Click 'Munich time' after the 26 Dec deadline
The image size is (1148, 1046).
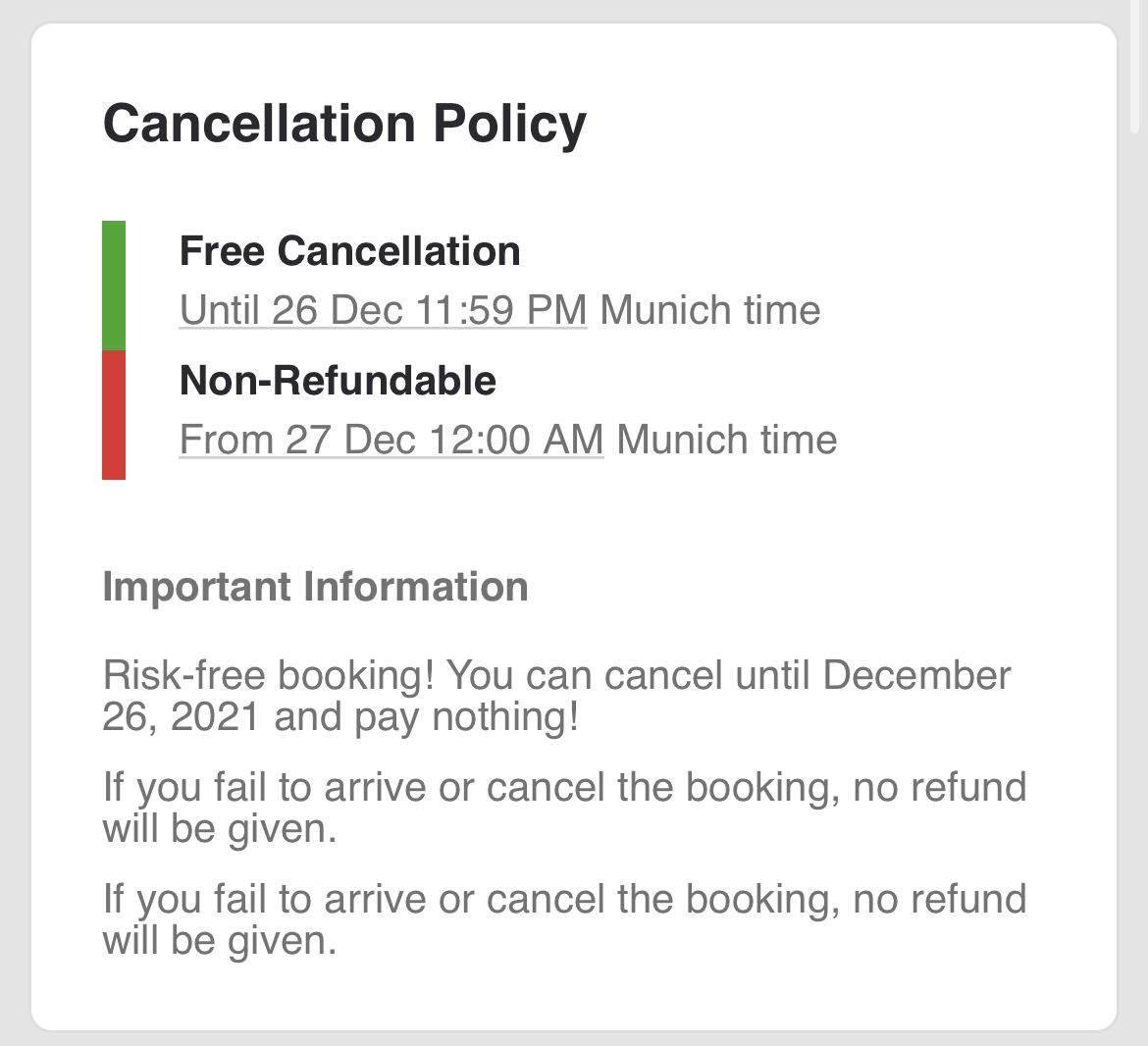click(710, 310)
